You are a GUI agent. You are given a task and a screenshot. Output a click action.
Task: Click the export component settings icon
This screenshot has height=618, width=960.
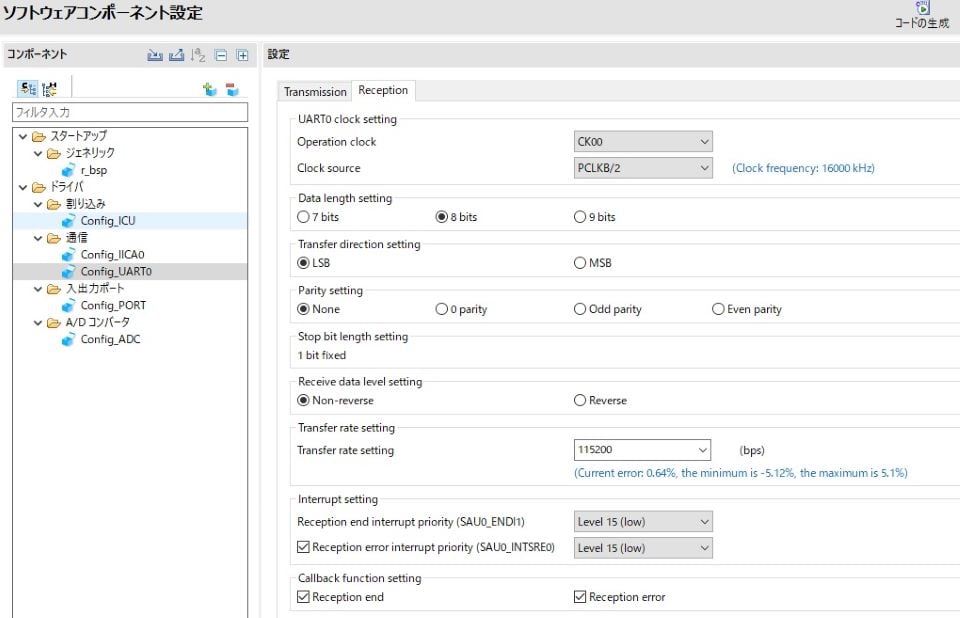pyautogui.click(x=176, y=55)
